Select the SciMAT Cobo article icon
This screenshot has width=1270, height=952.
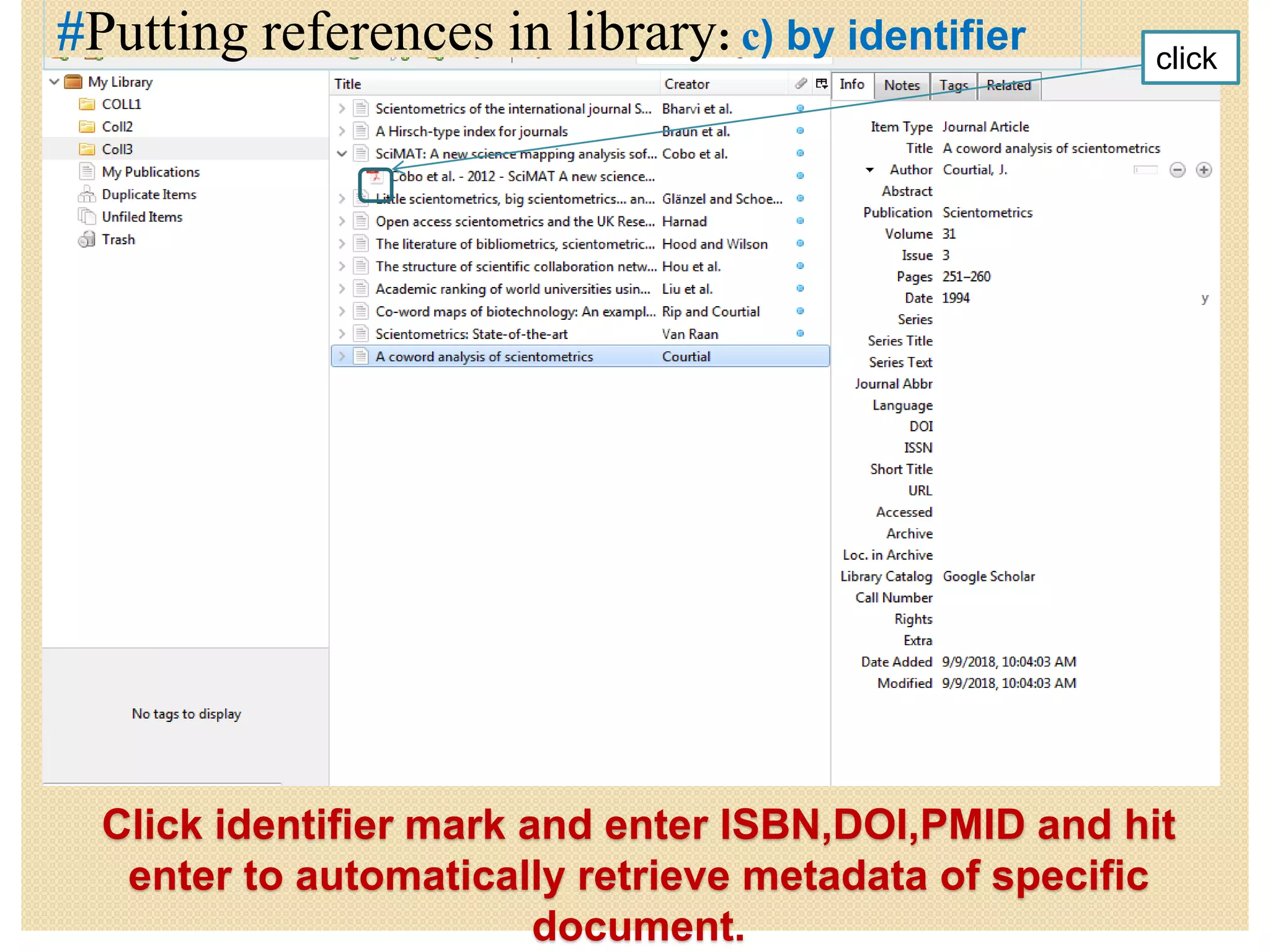pyautogui.click(x=361, y=154)
